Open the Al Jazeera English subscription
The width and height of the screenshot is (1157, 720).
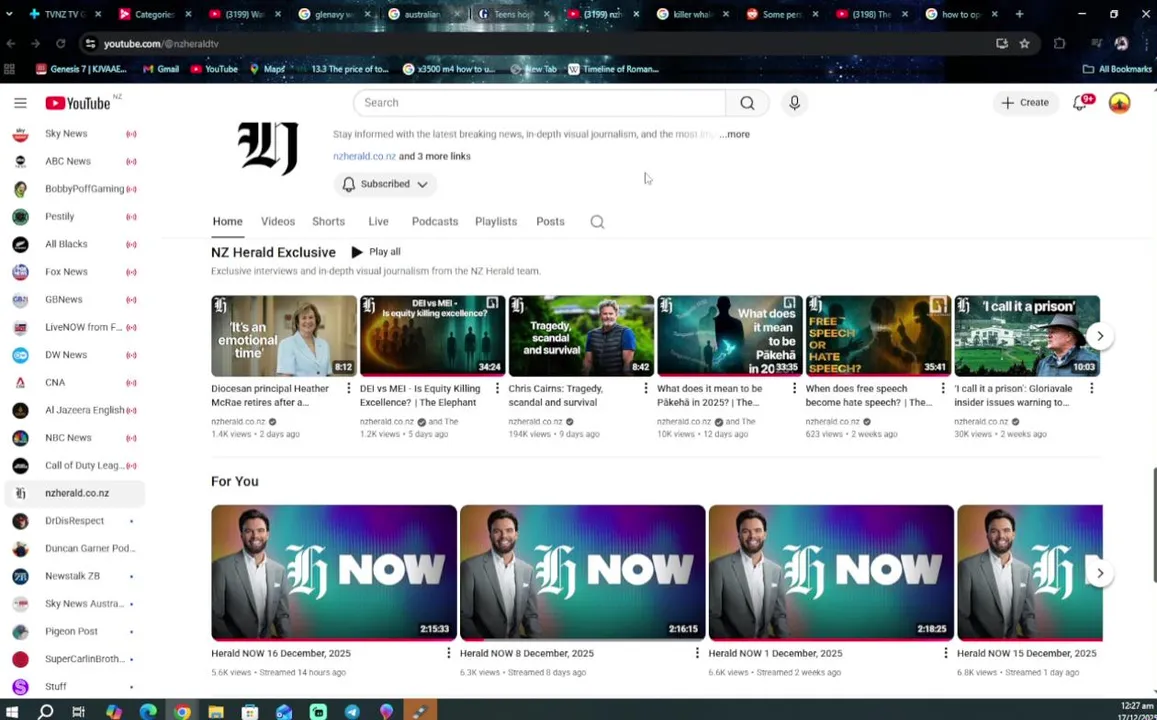[75, 410]
